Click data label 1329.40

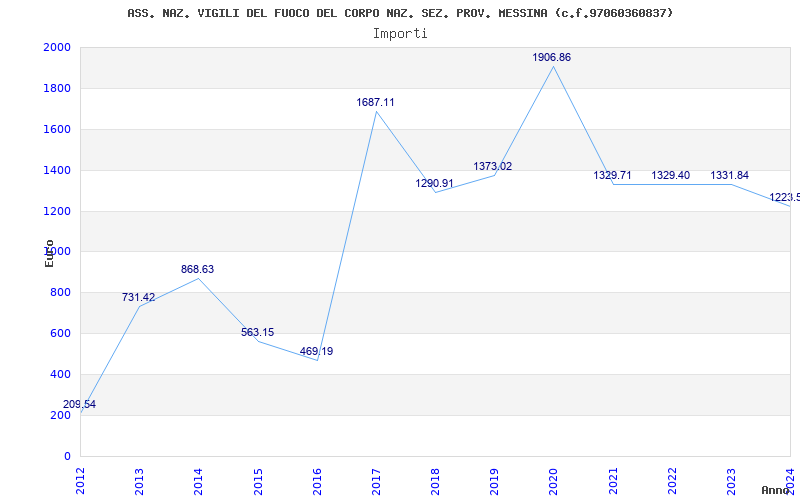pyautogui.click(x=670, y=176)
